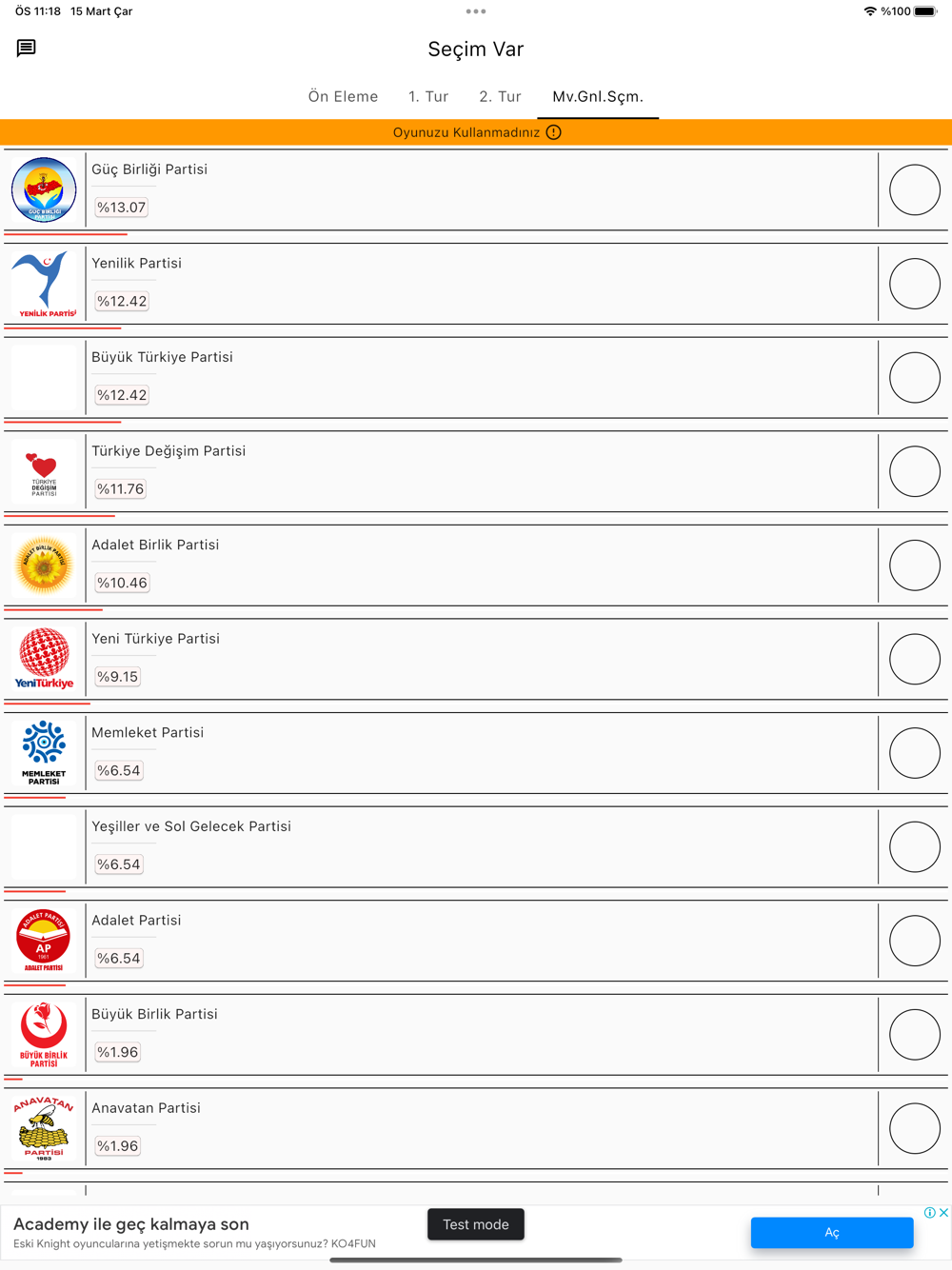Tap the Türkiye Değişim Partisi heart logo
Screen dimensions: 952x1270
[44, 471]
